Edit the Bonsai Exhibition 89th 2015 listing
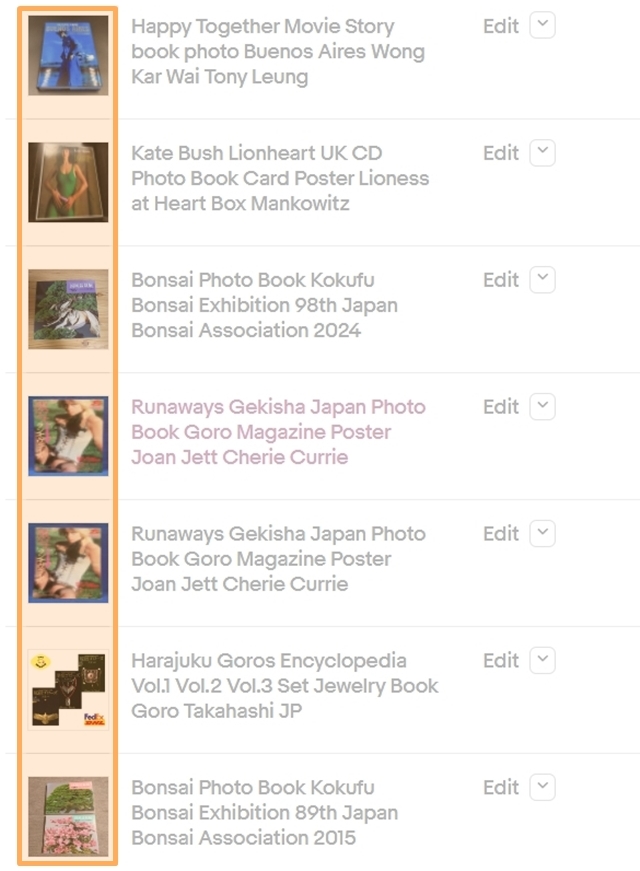640x871 pixels. [x=501, y=787]
